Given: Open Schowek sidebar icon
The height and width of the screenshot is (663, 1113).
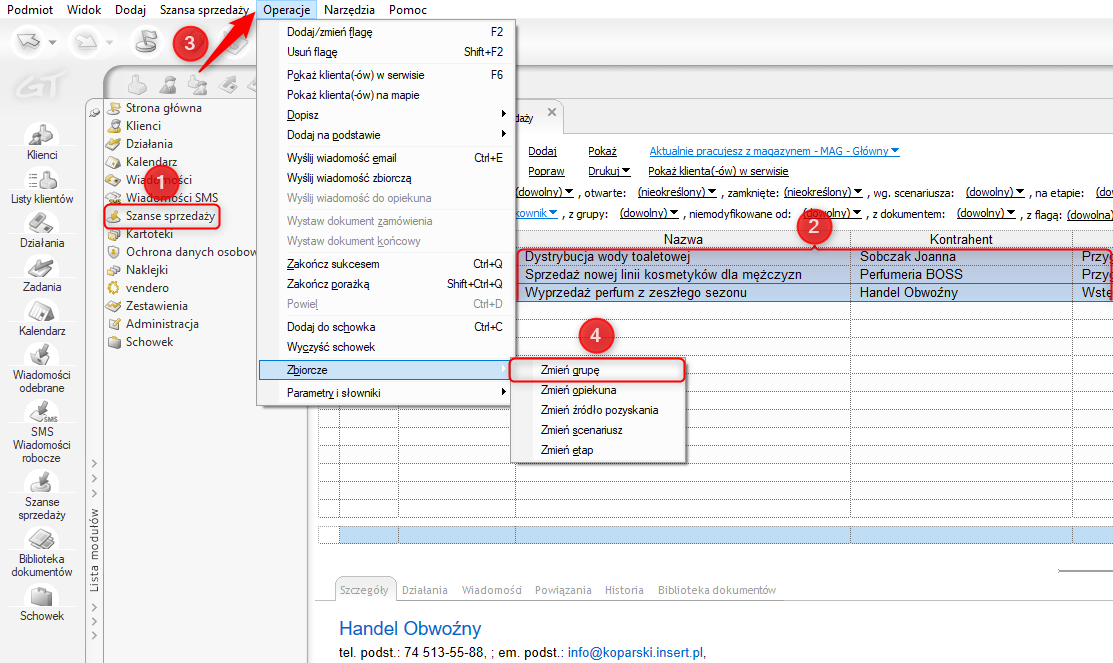Looking at the screenshot, I should [x=42, y=604].
